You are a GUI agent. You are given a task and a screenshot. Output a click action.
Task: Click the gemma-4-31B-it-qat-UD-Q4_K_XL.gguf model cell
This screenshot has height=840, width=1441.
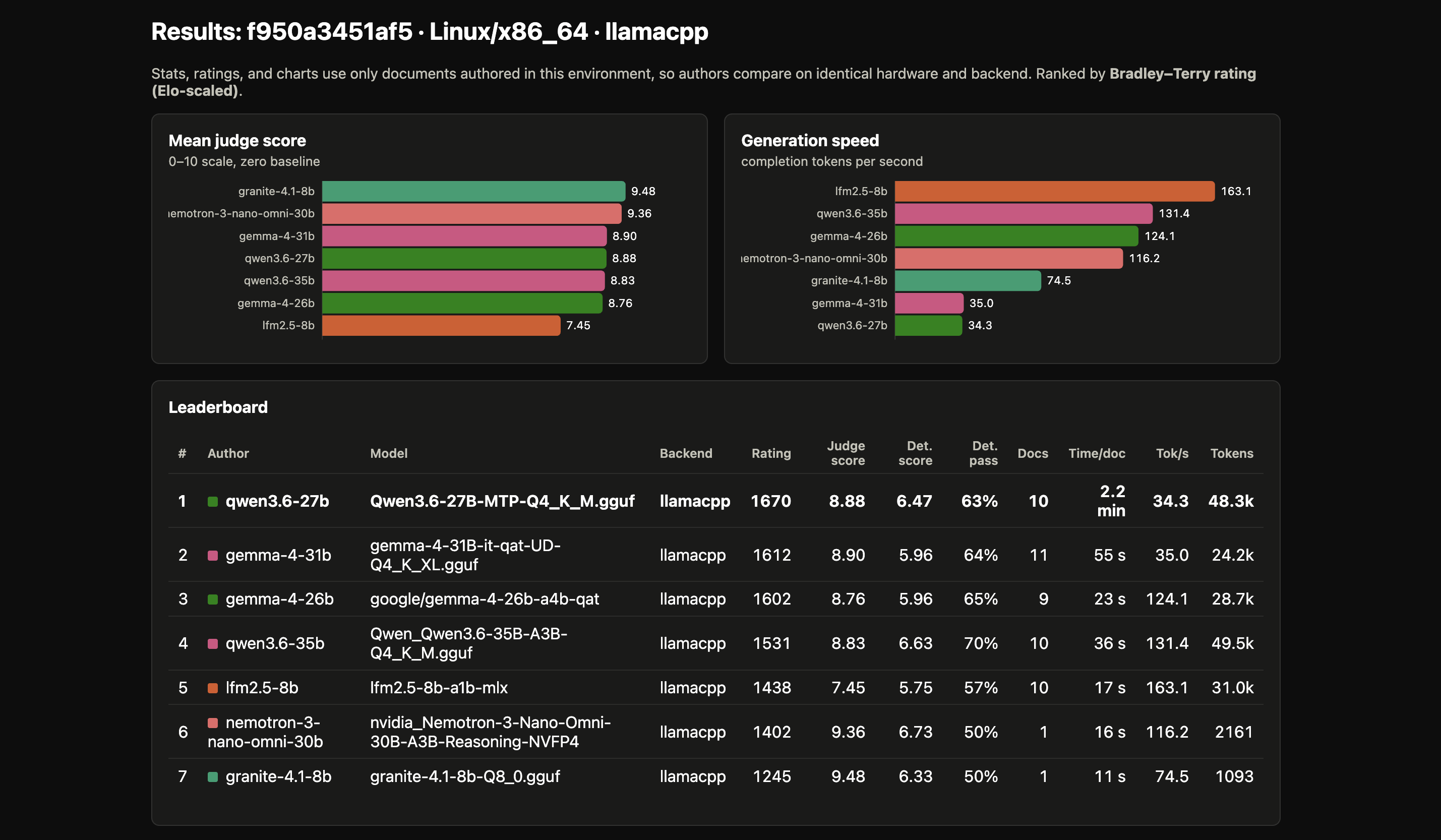pyautogui.click(x=465, y=555)
